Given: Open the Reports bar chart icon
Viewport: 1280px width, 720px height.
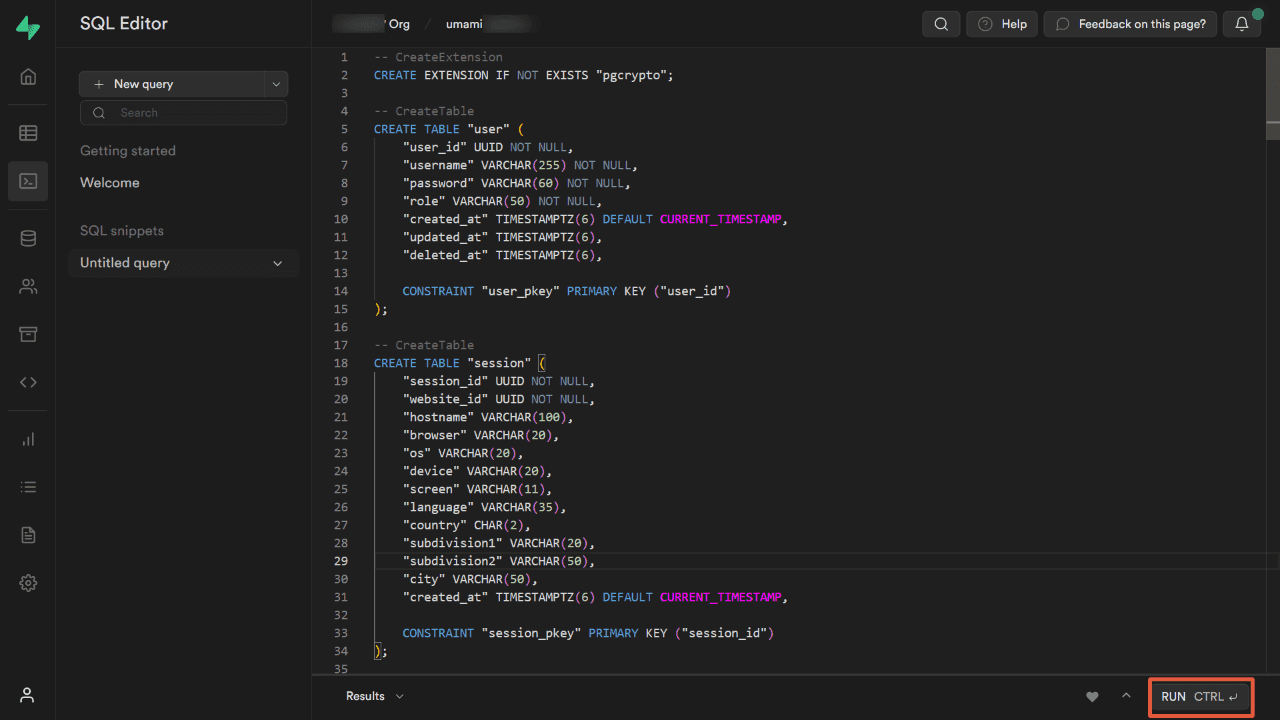Looking at the screenshot, I should tap(28, 439).
